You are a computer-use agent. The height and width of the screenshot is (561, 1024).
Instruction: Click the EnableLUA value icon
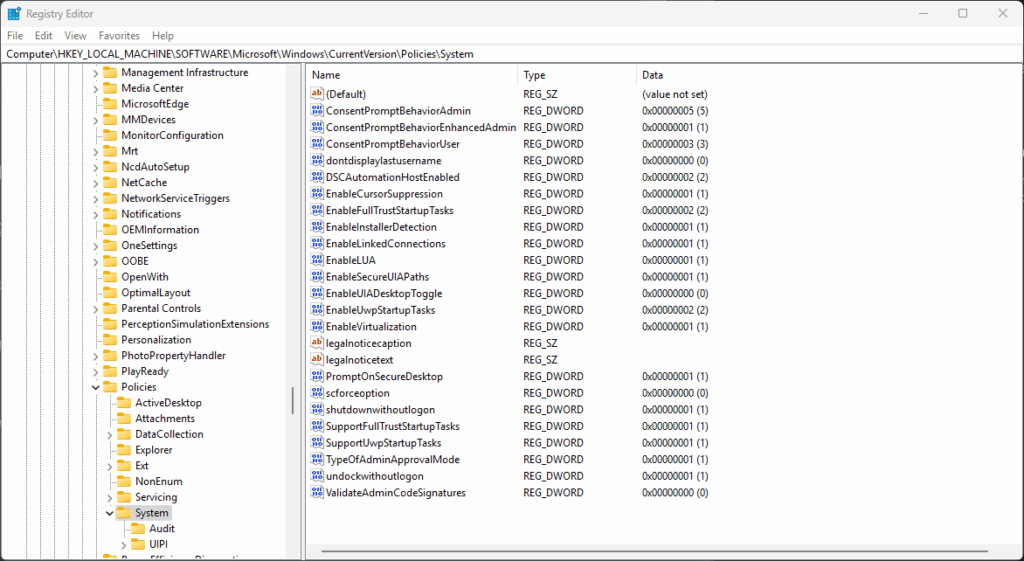(317, 260)
